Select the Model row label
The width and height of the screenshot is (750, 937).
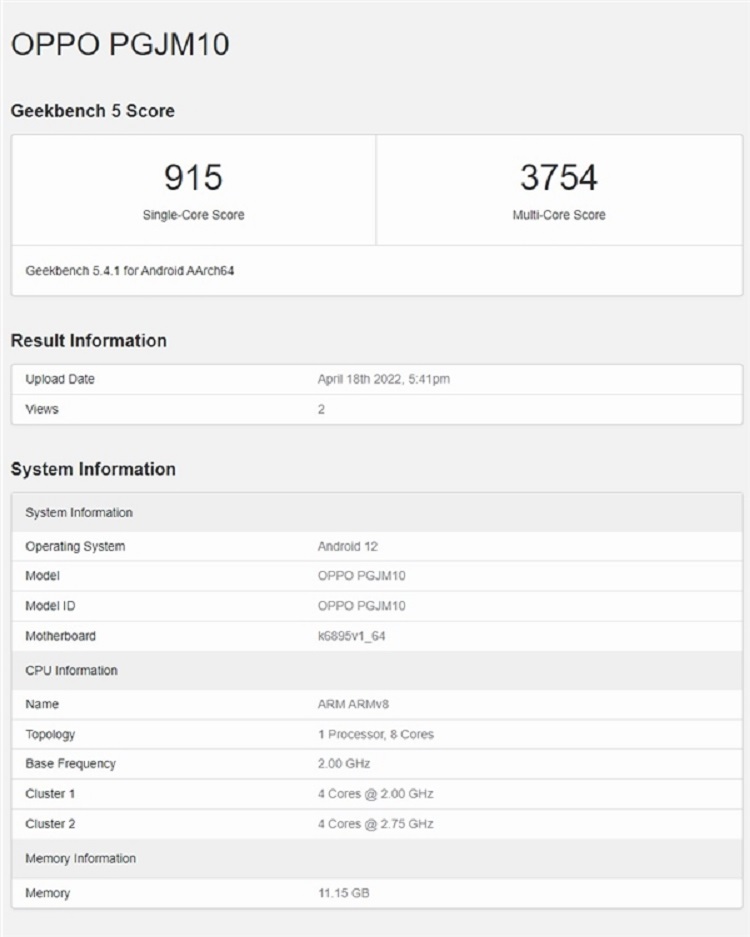[42, 575]
